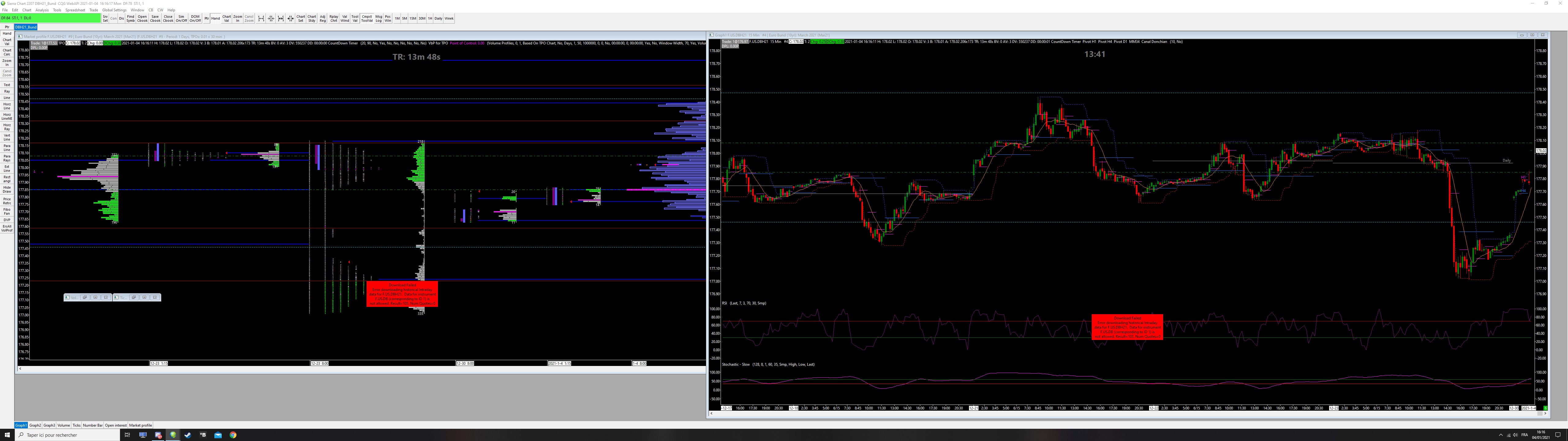Switch to the Number Bar tab
The height and width of the screenshot is (441, 1568).
point(92,425)
